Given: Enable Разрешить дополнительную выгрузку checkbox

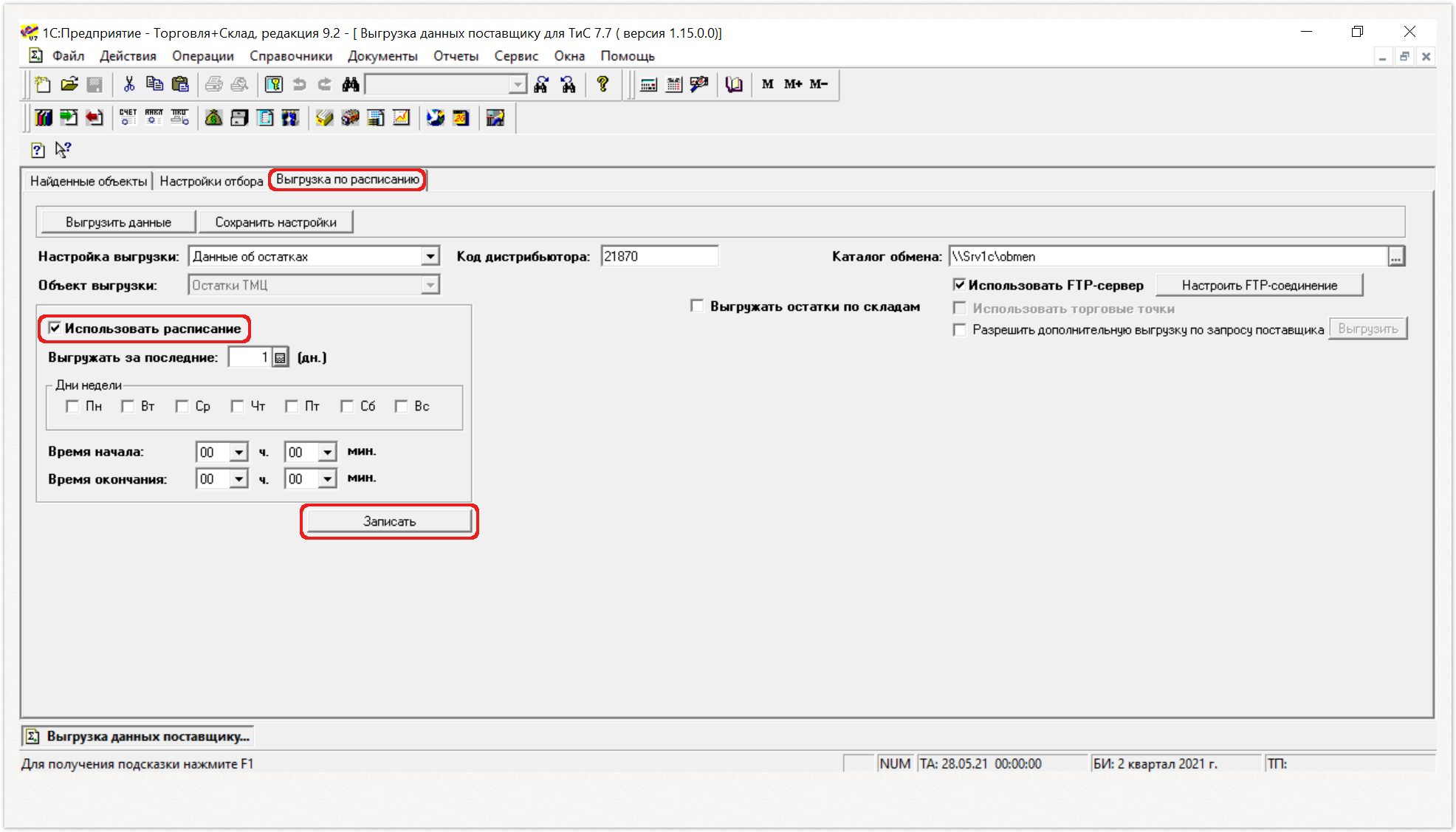Looking at the screenshot, I should 959,330.
